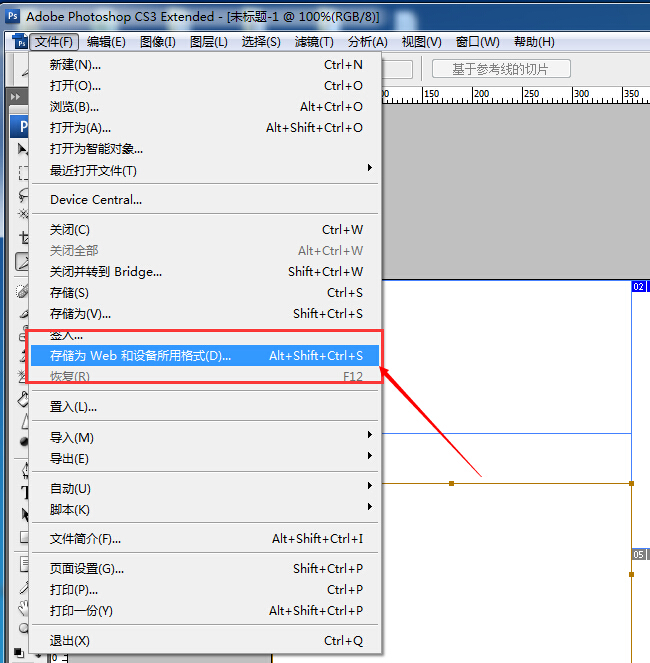Screen dimensions: 650x663
Task: Choose 页面设置(G)... menu entry
Action: 206,569
